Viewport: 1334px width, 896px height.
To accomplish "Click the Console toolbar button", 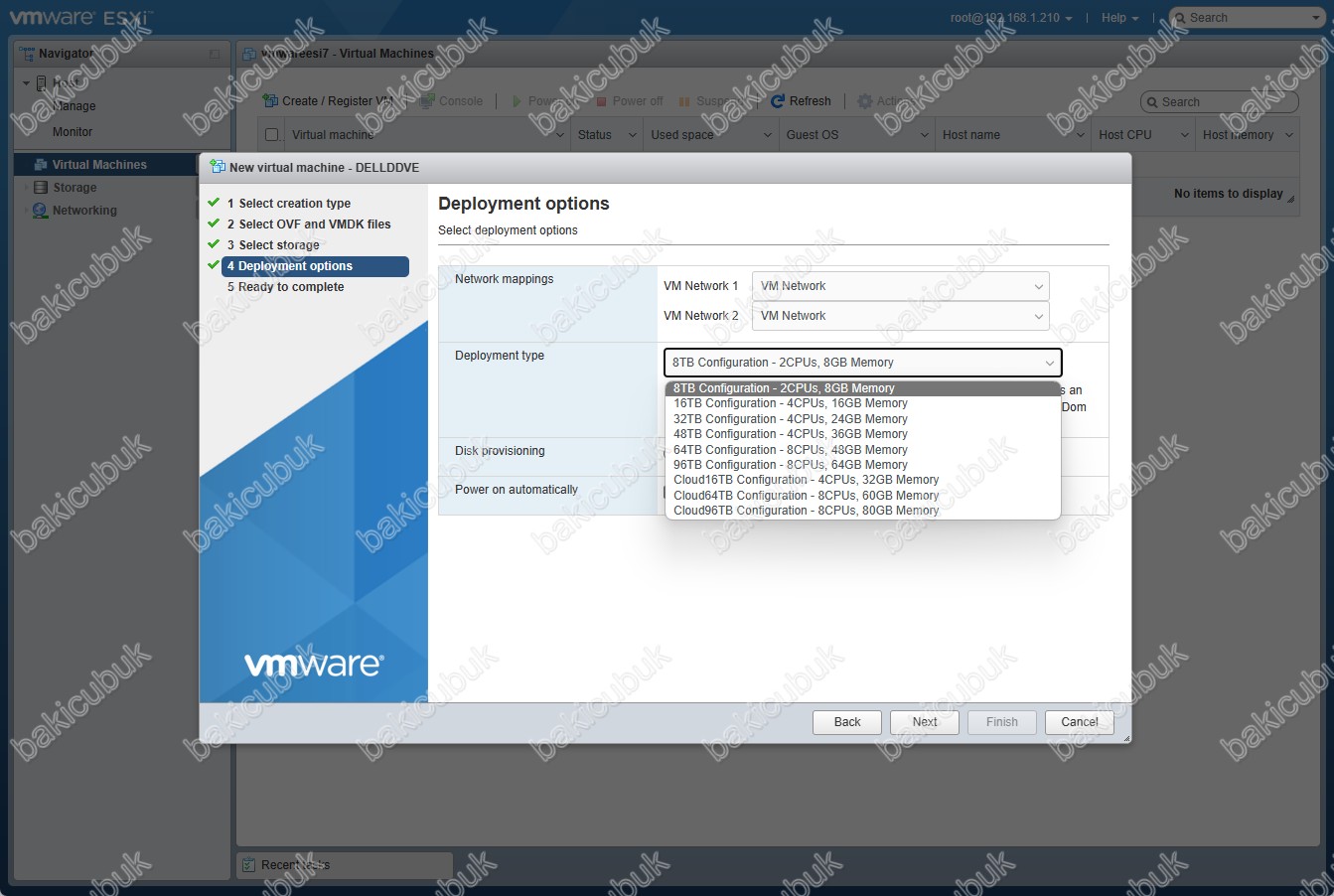I will 451,101.
